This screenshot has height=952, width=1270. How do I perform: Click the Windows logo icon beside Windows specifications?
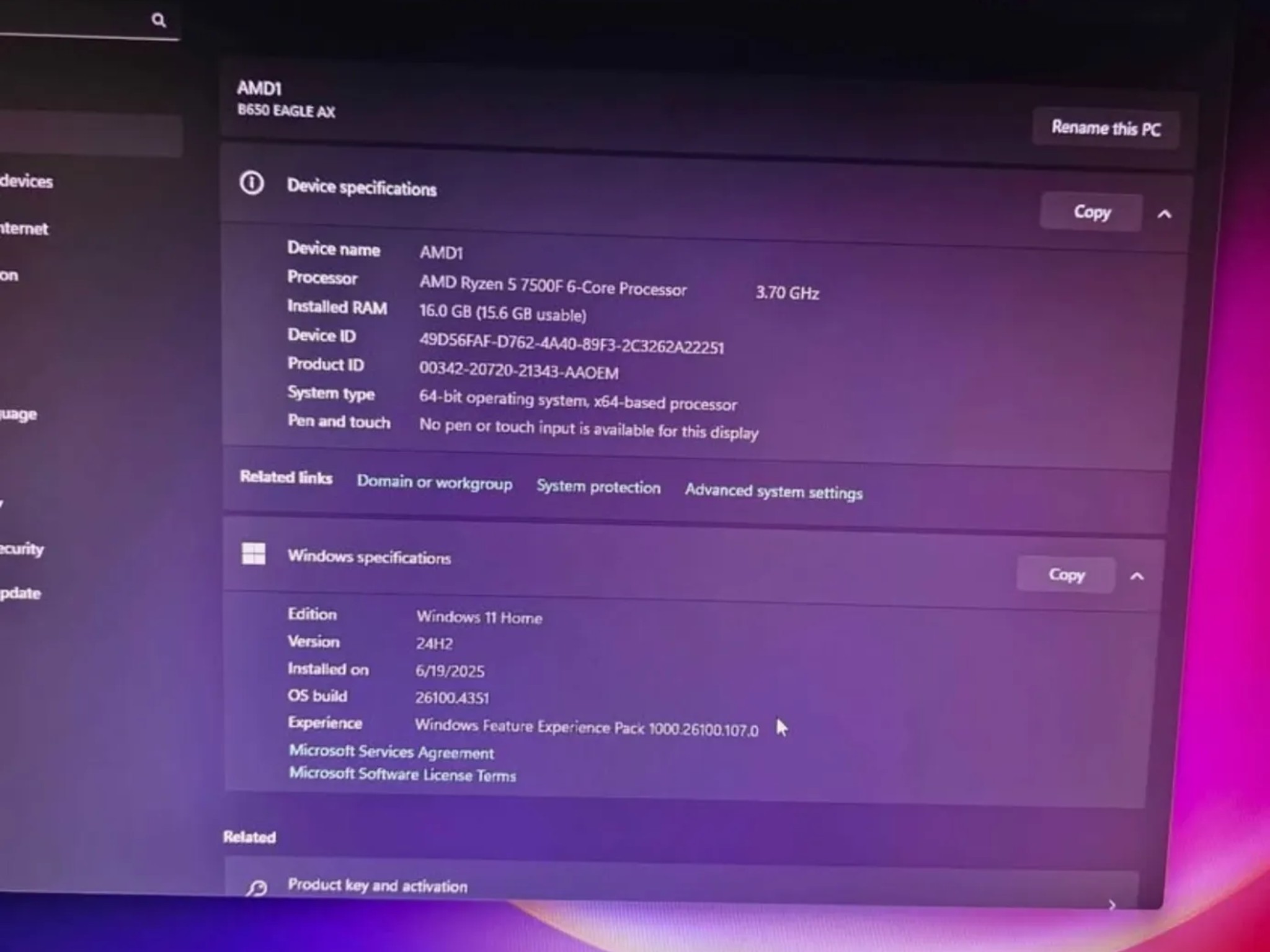[x=254, y=553]
